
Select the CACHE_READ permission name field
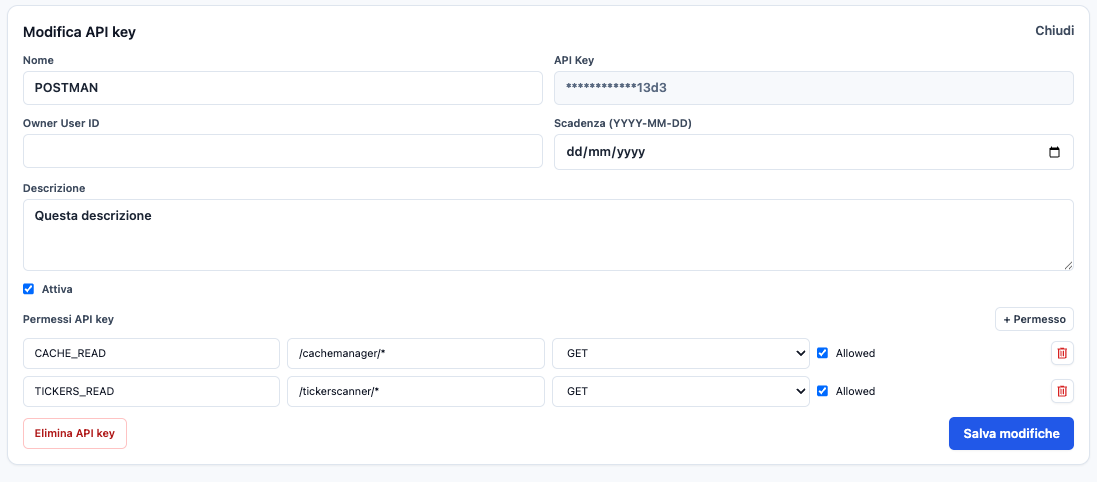pyautogui.click(x=151, y=353)
